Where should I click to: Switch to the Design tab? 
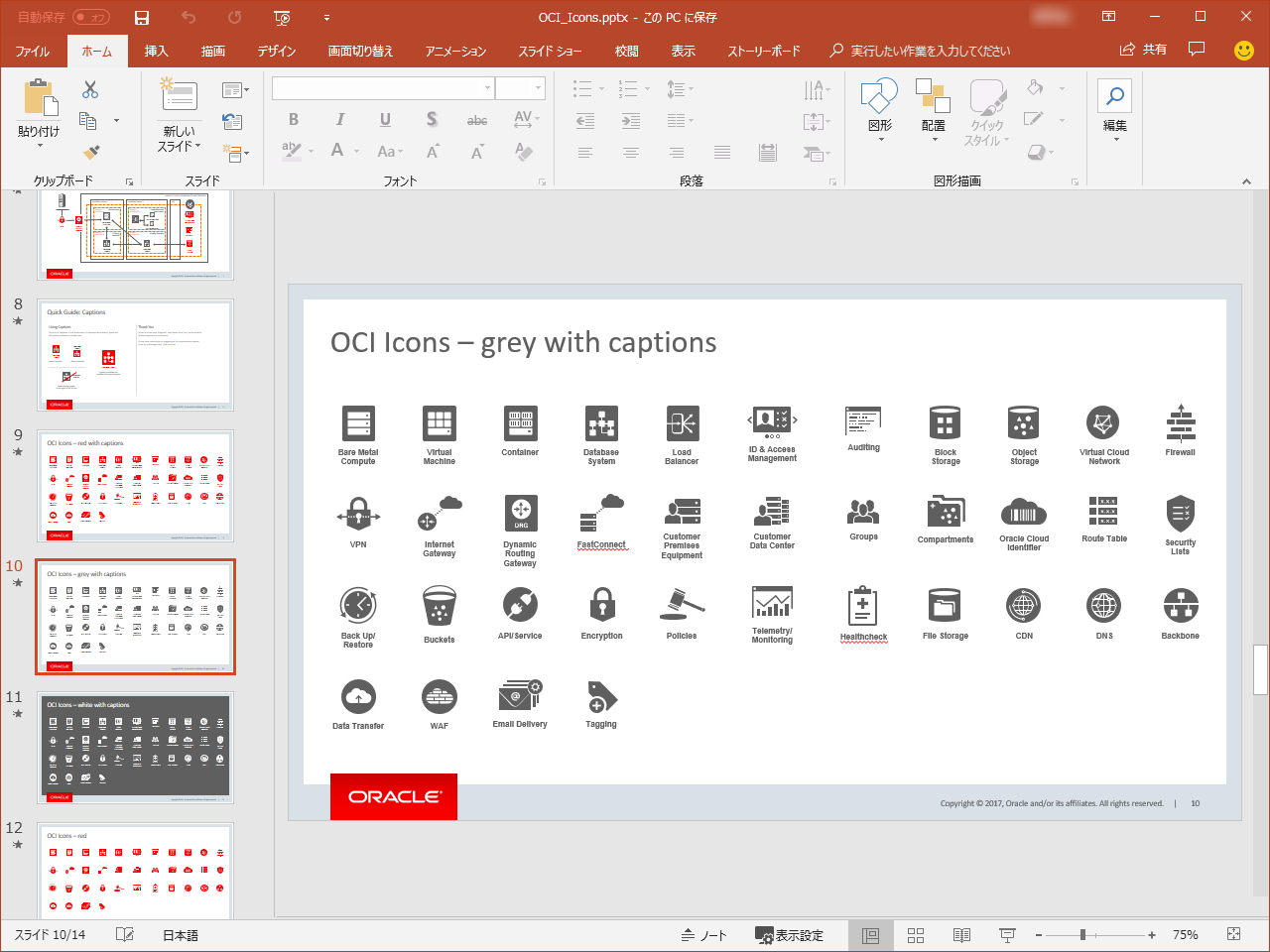tap(277, 51)
